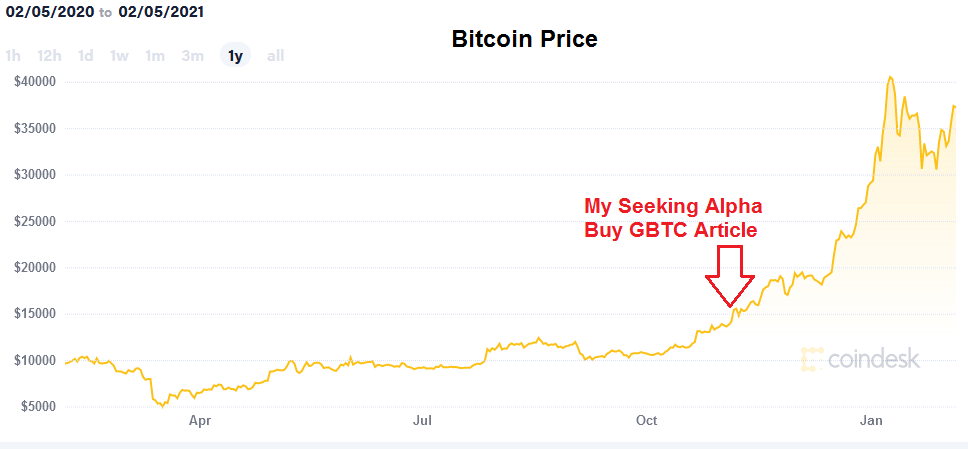The width and height of the screenshot is (968, 449).
Task: Click the red down arrow annotation
Action: (730, 275)
